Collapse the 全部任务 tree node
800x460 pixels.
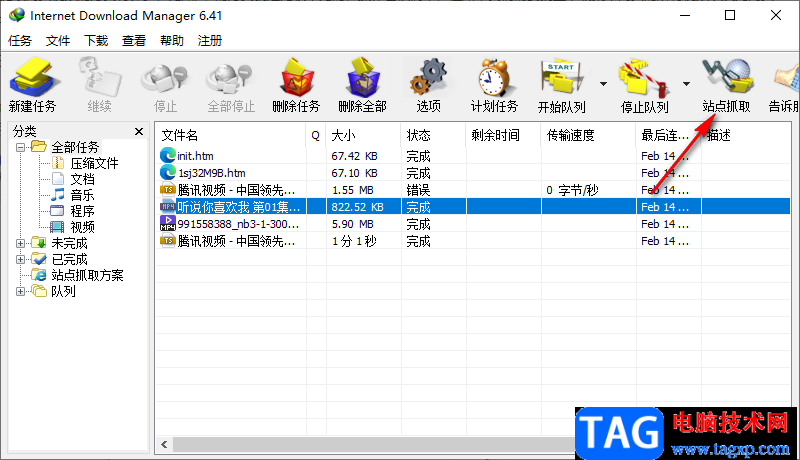tap(20, 148)
